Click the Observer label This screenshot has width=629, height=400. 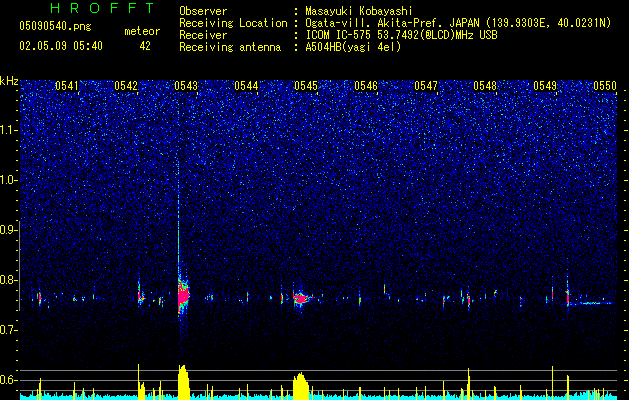pyautogui.click(x=203, y=11)
